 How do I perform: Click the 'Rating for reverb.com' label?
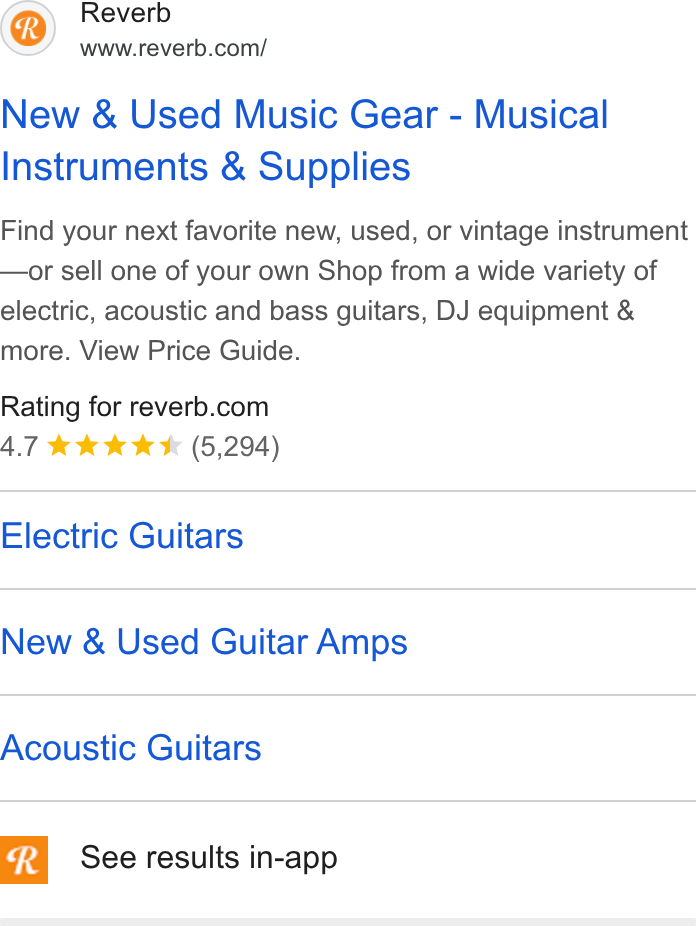[135, 407]
